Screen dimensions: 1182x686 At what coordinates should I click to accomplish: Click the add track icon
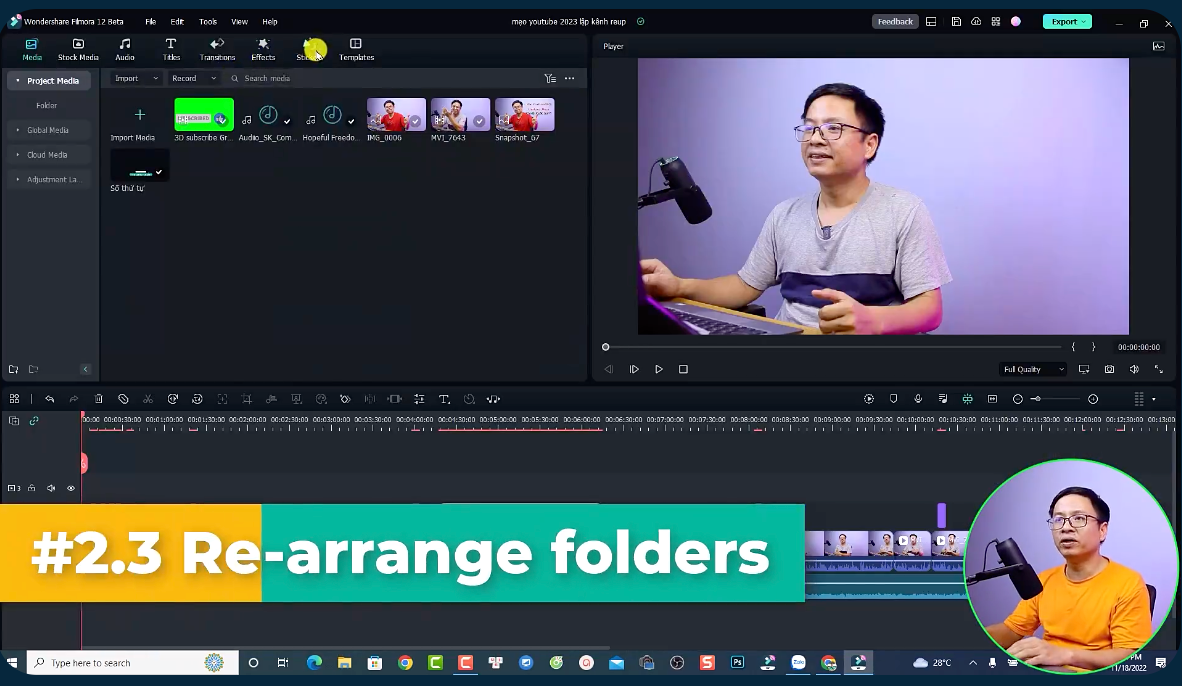pyautogui.click(x=14, y=421)
